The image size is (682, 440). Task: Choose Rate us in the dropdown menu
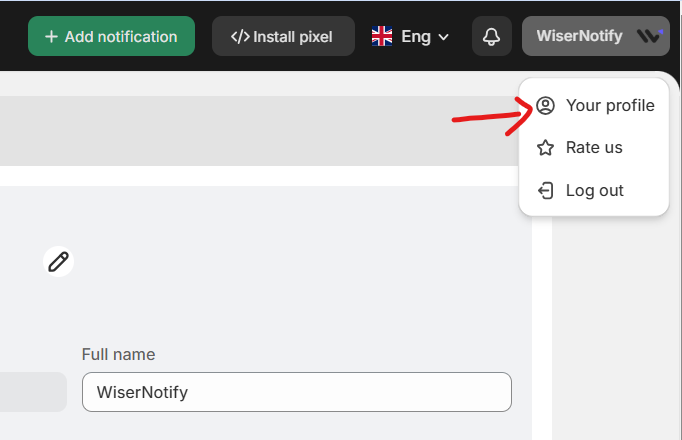[594, 147]
